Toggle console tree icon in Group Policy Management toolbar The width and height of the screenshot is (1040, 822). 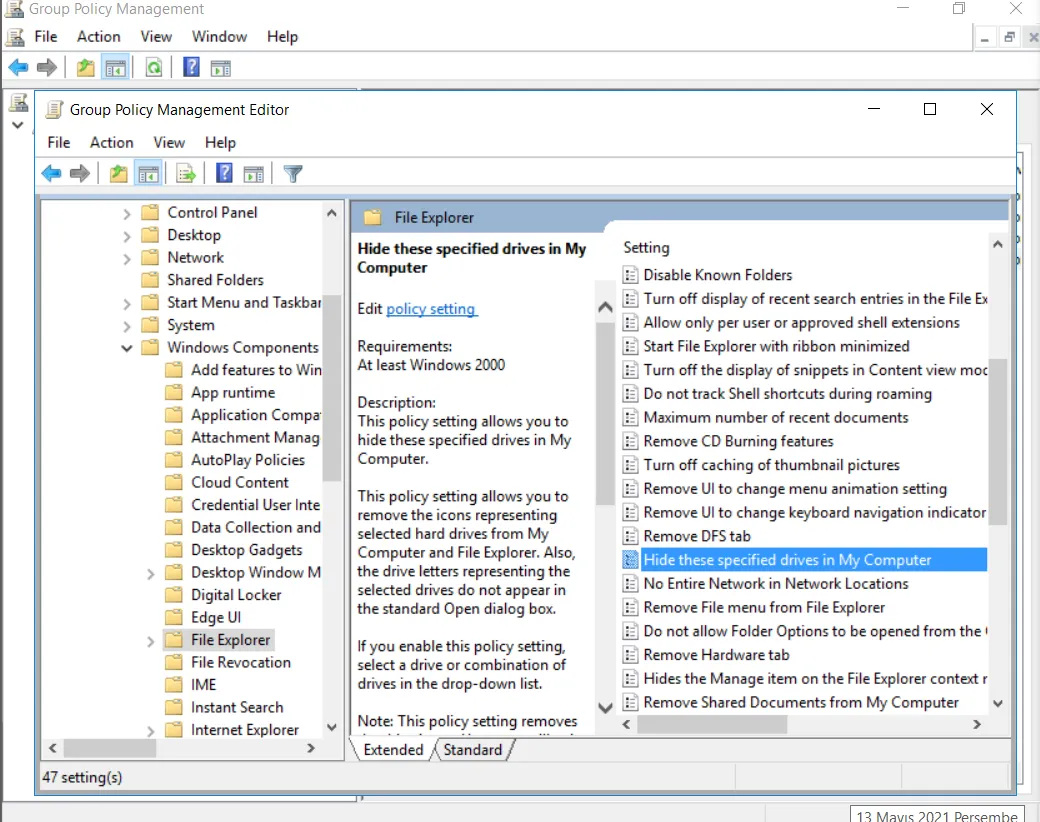click(116, 68)
